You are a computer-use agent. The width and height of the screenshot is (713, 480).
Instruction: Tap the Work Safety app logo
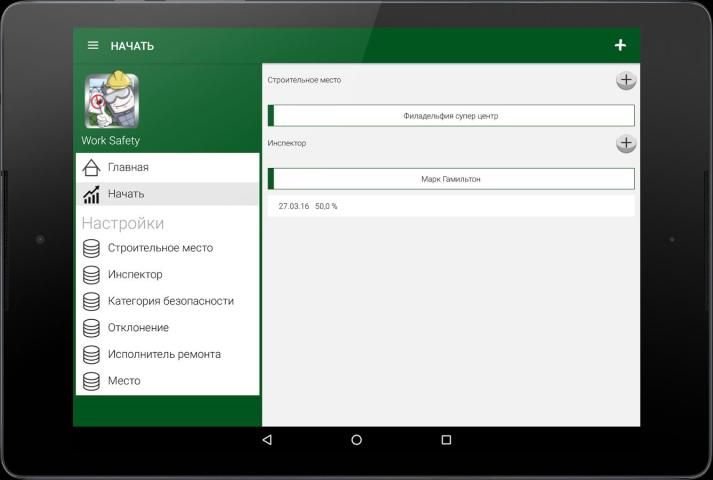(x=111, y=101)
